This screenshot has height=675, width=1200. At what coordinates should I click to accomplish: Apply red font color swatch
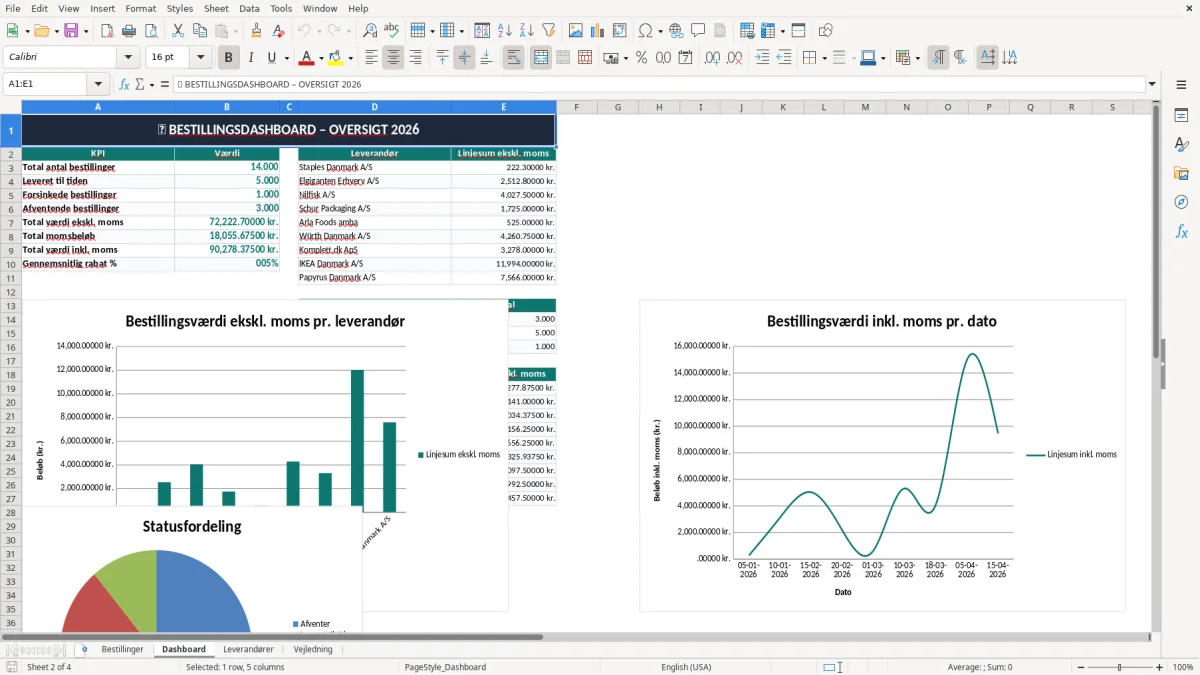(x=307, y=58)
